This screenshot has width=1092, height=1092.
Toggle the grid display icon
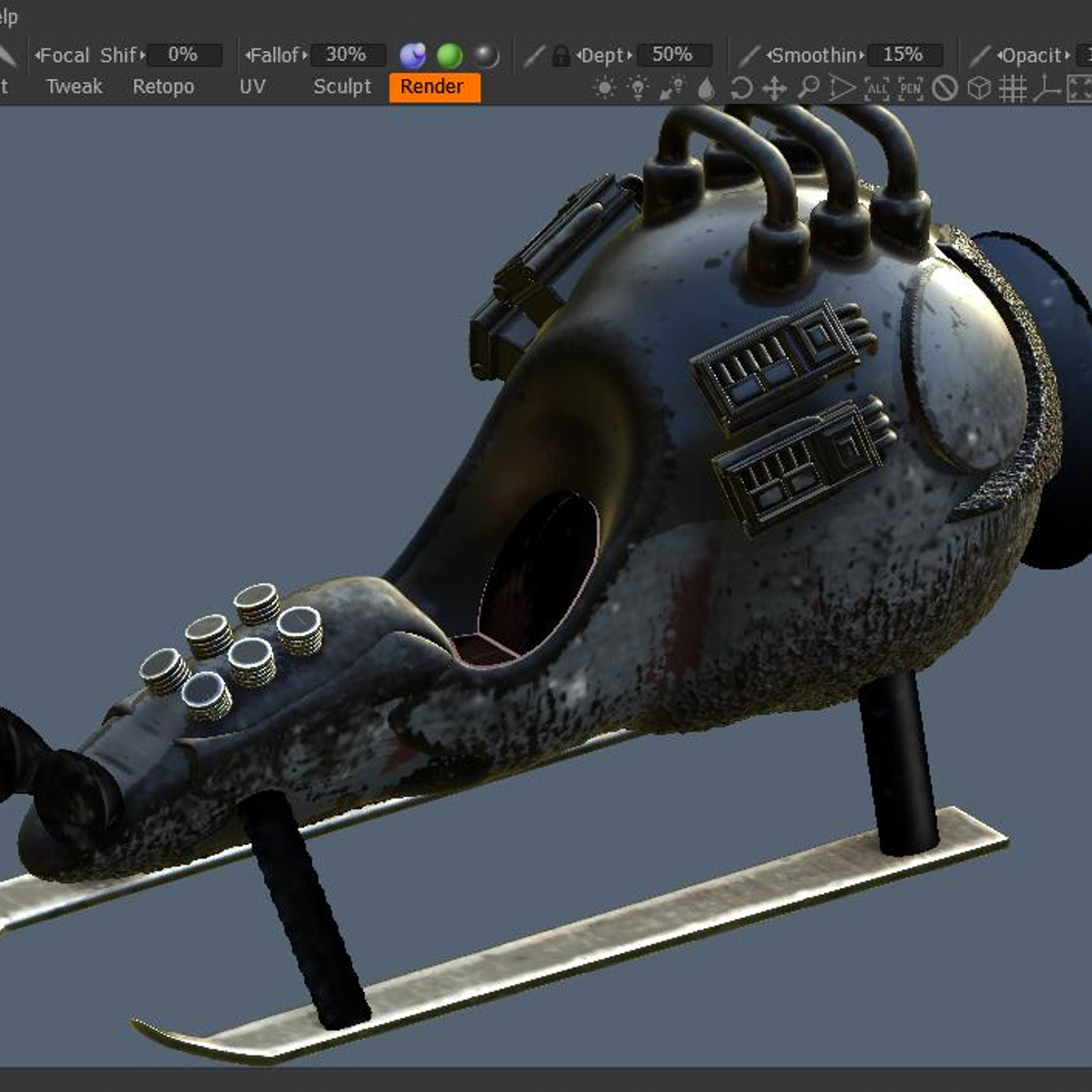click(1013, 89)
